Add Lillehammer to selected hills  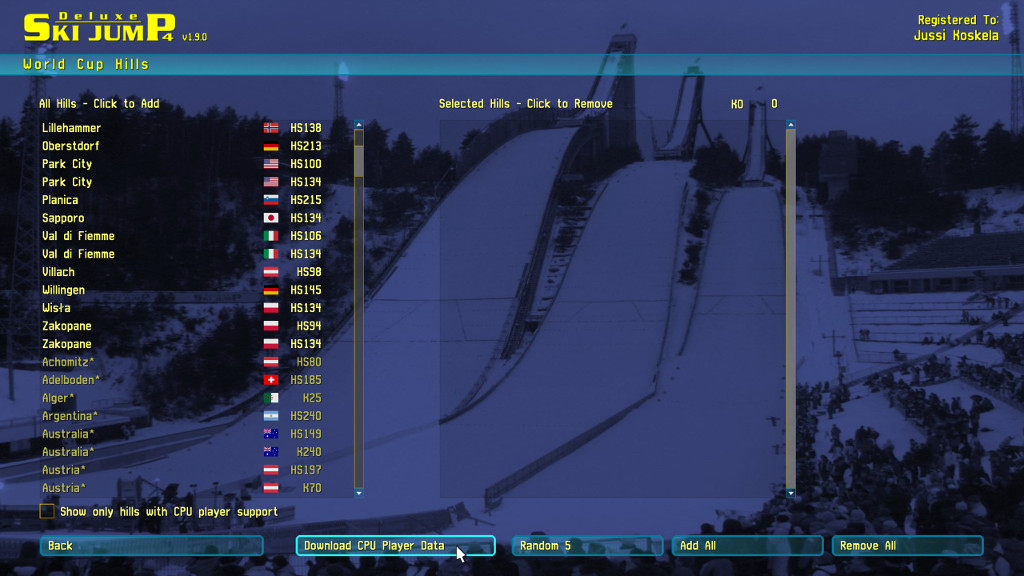[x=182, y=128]
